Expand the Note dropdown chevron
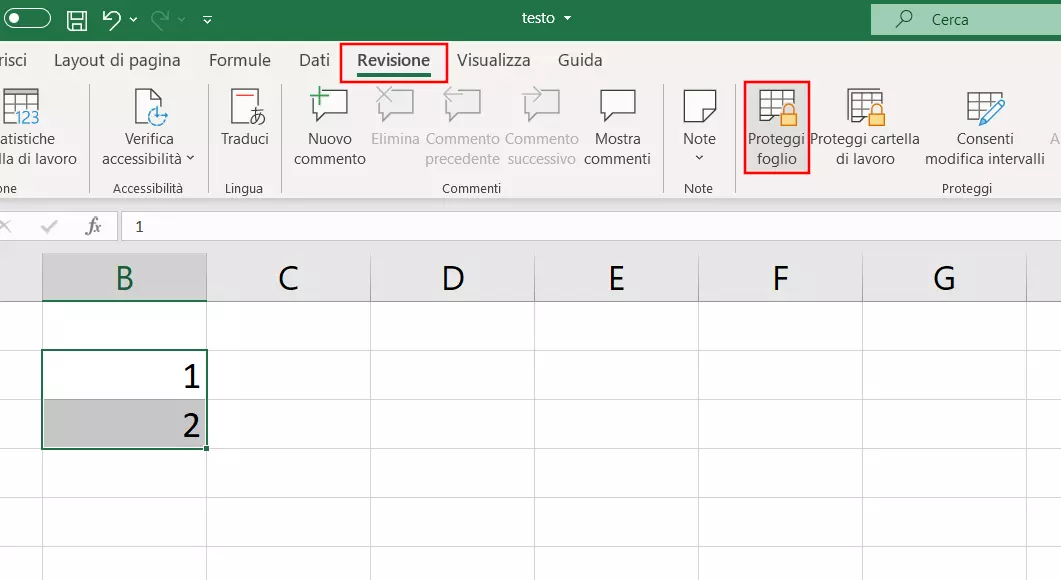The image size is (1061, 580). point(699,158)
